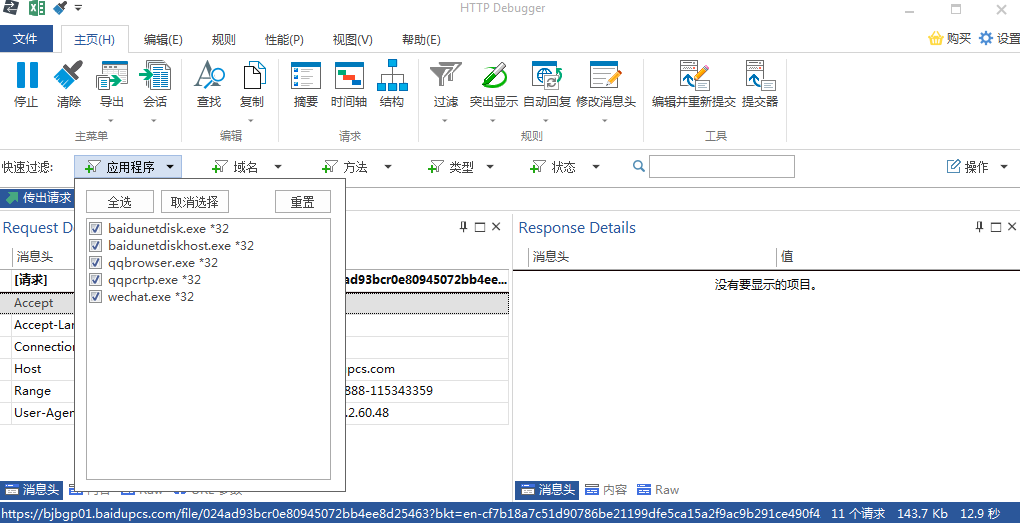
Task: Click Select All (全选) button
Action: click(x=120, y=202)
